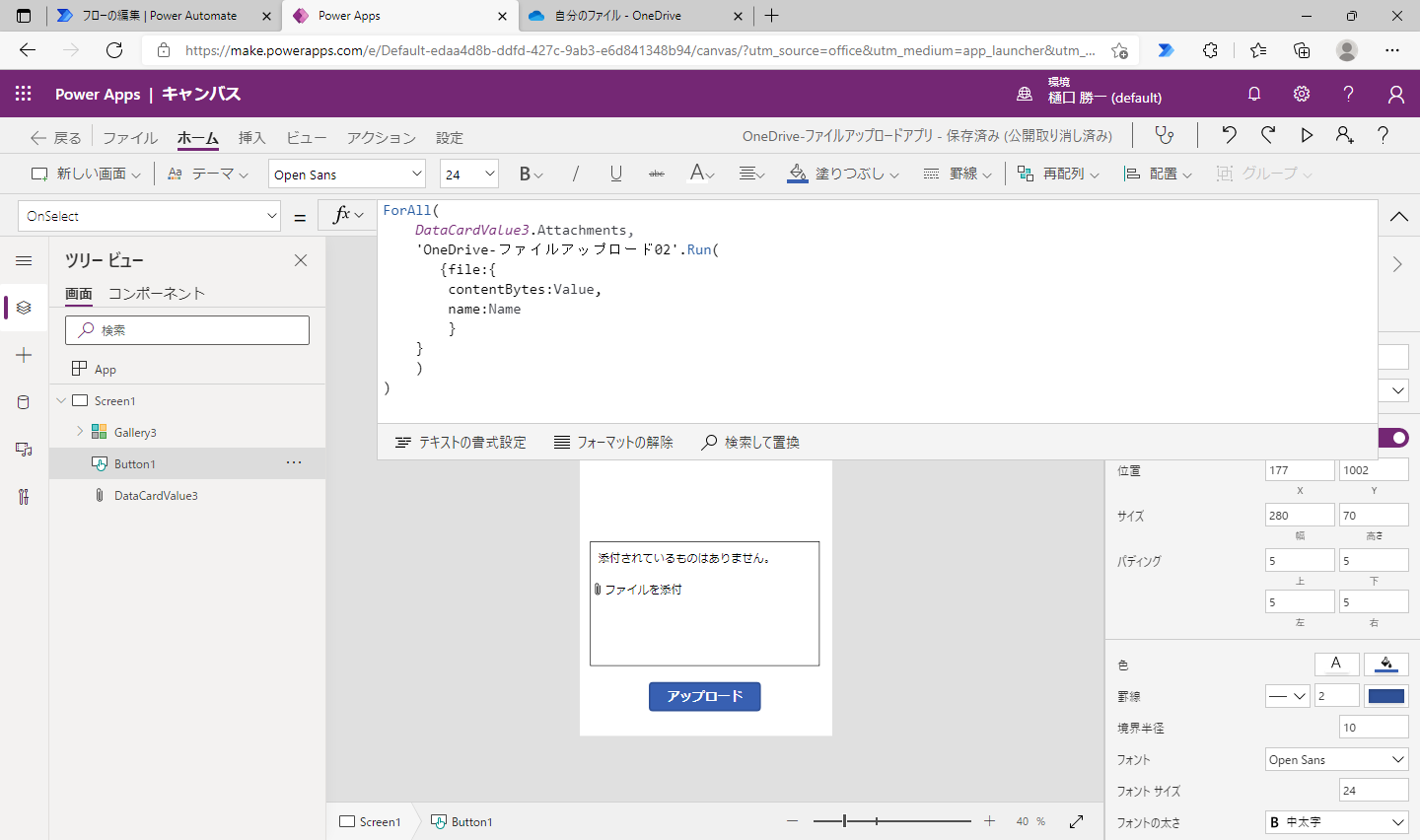The height and width of the screenshot is (840, 1420).
Task: Redo the last change
Action: tap(1268, 135)
